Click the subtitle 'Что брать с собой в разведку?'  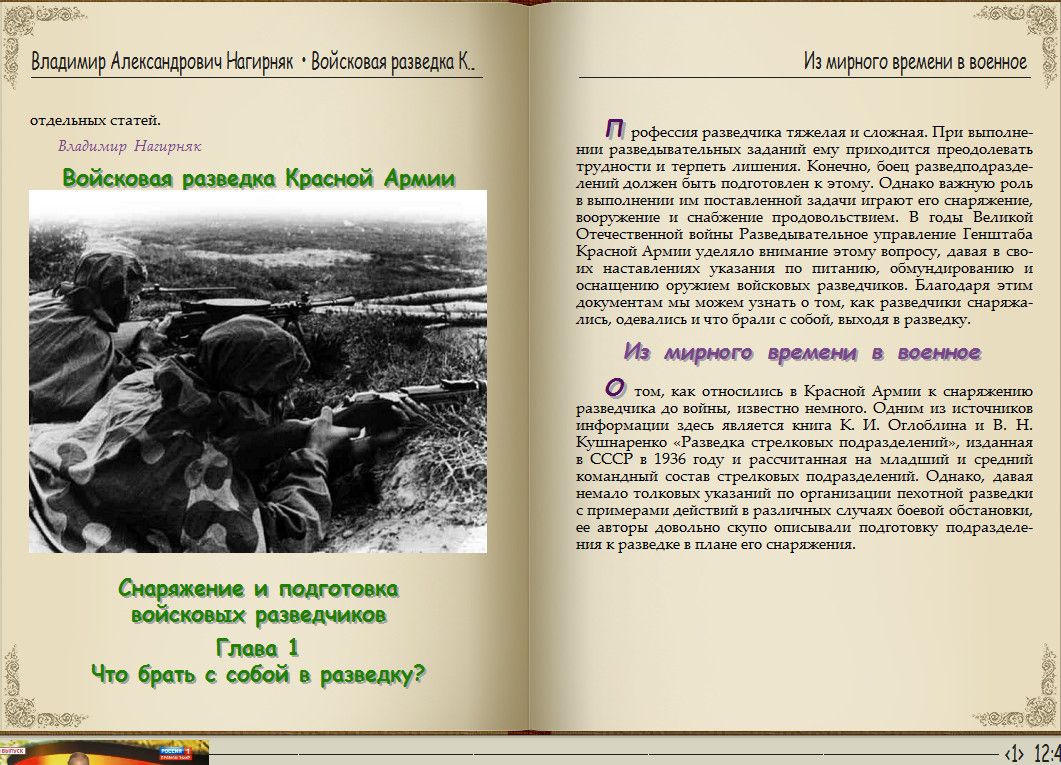click(x=258, y=675)
